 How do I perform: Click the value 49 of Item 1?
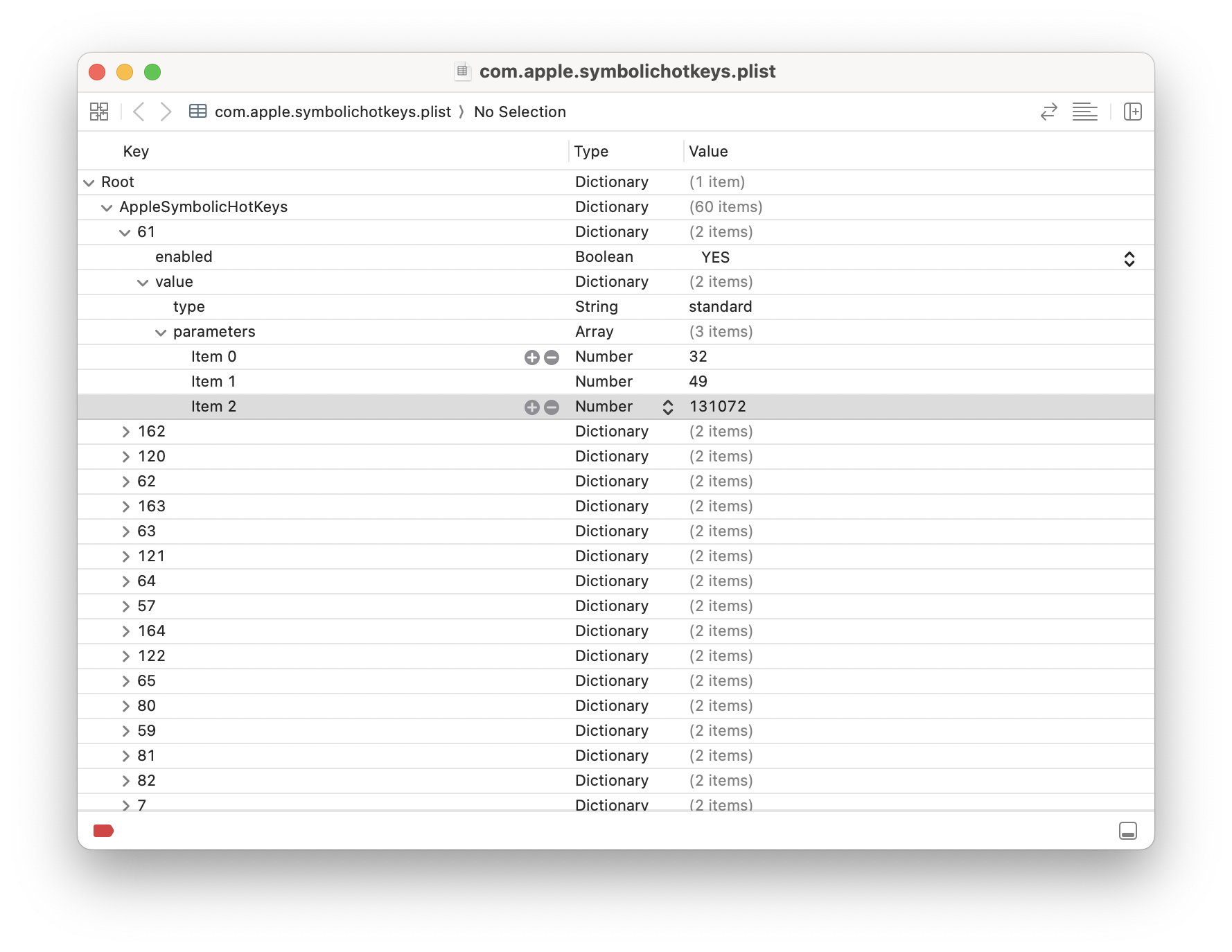[698, 382]
